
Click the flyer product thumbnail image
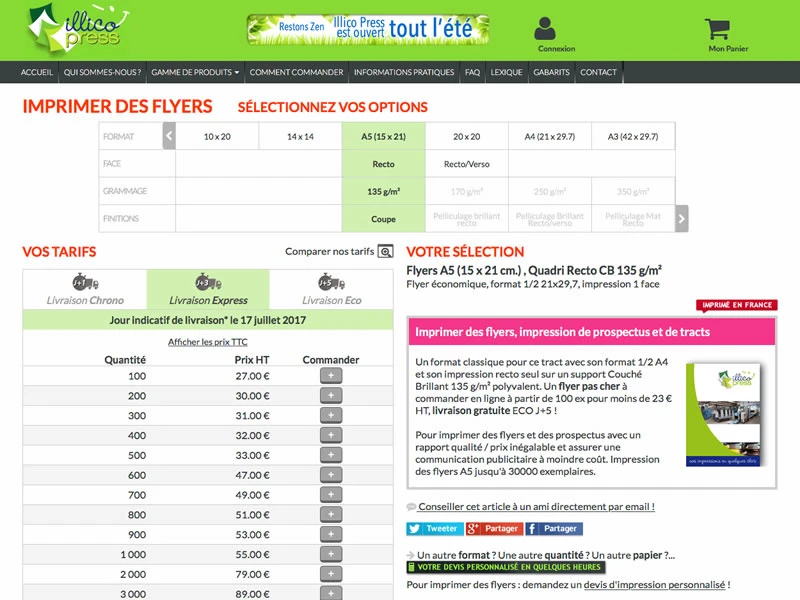coord(724,414)
